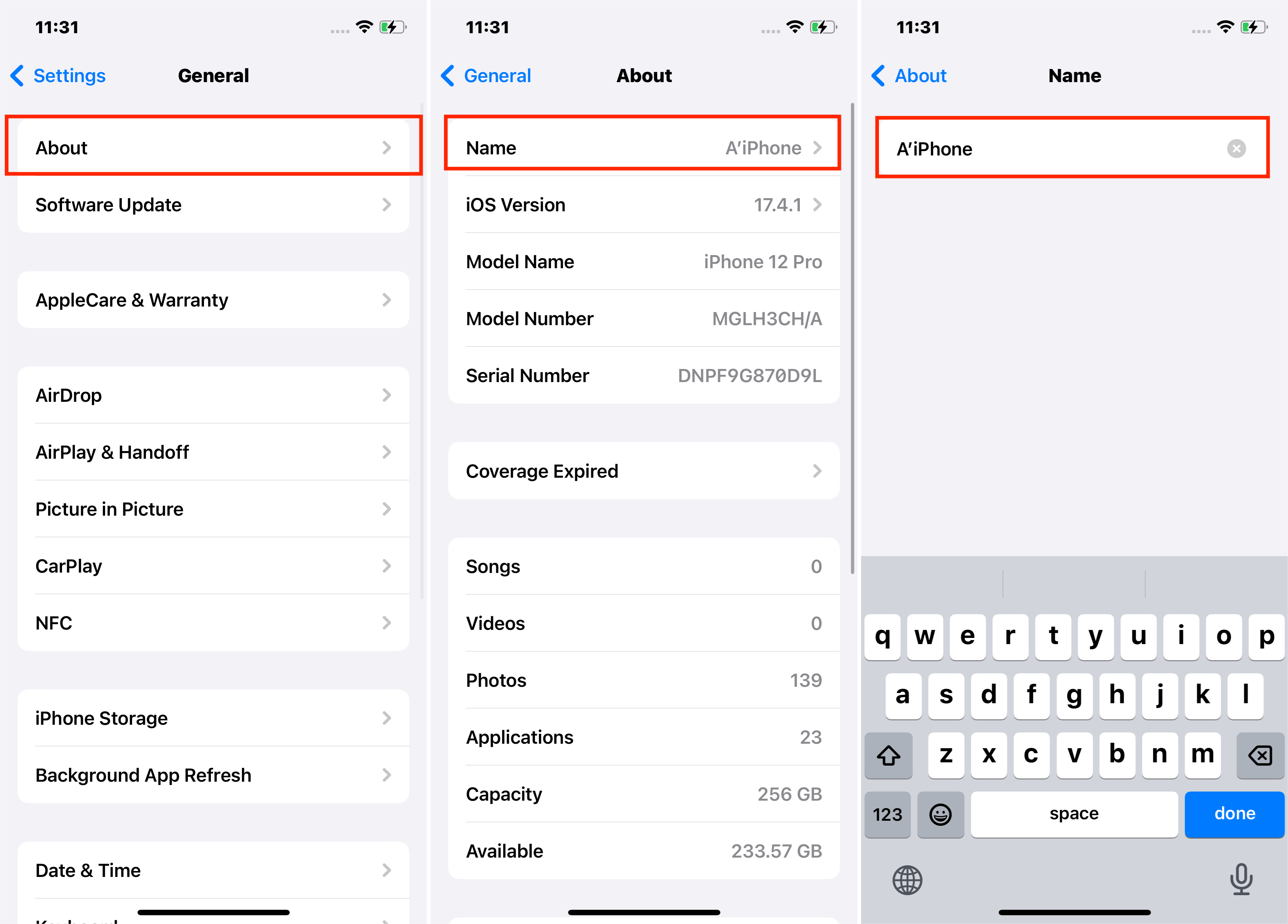This screenshot has height=924, width=1288.
Task: Tap 123 to switch to number keyboard
Action: [x=888, y=813]
